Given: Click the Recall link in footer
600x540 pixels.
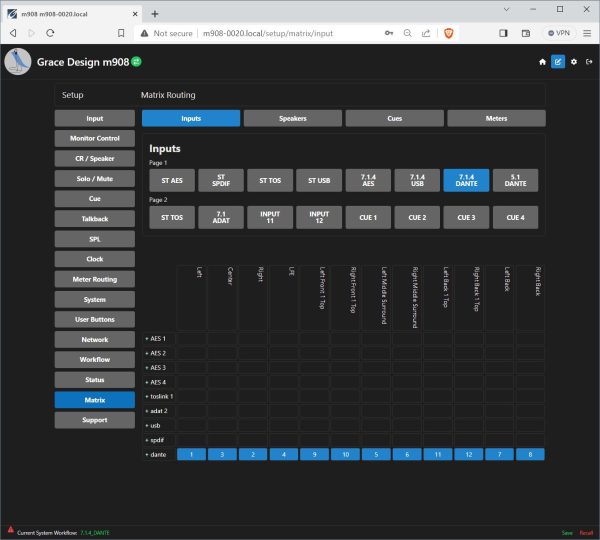Looking at the screenshot, I should click(x=586, y=532).
